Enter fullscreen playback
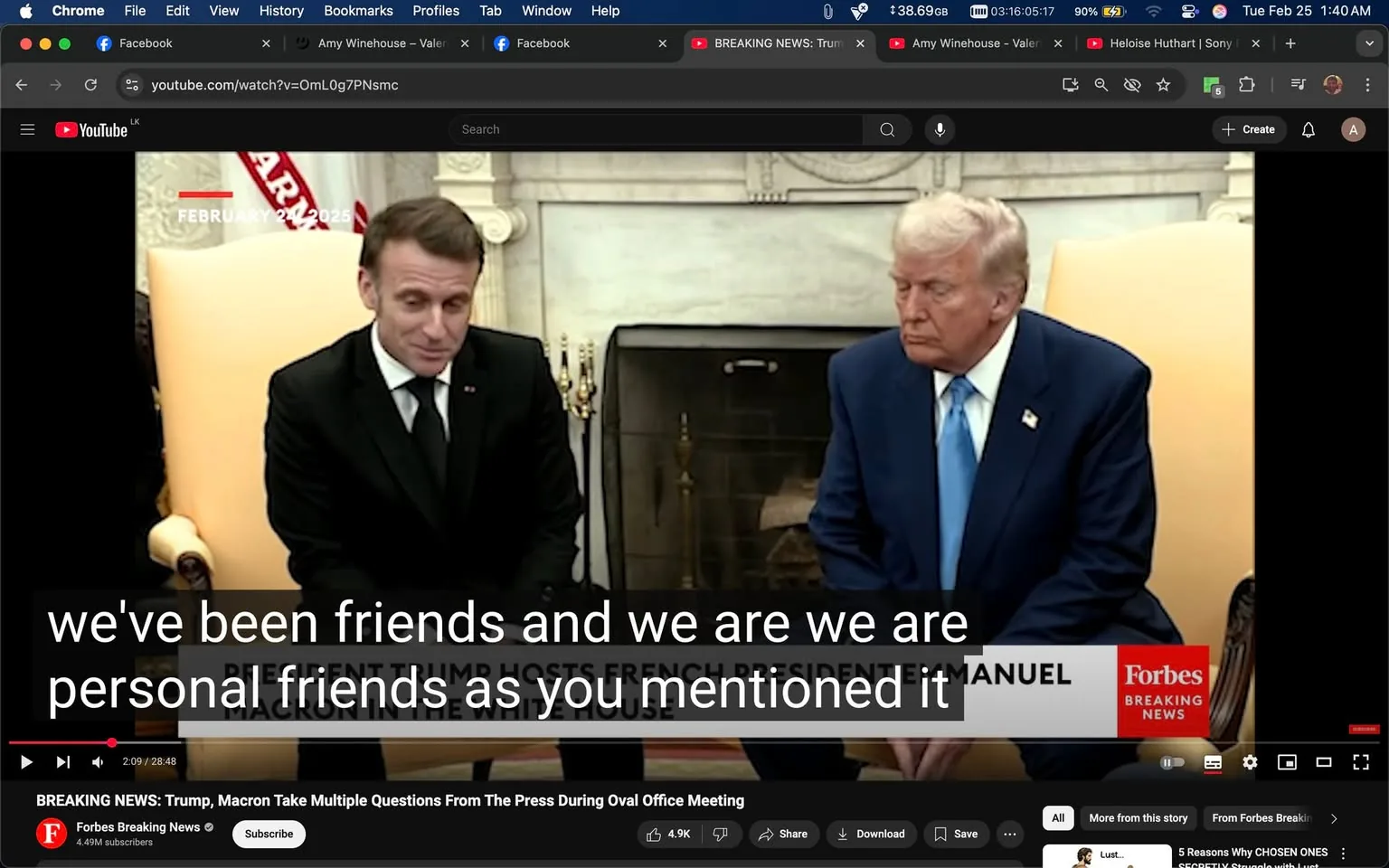1389x868 pixels. (x=1361, y=762)
